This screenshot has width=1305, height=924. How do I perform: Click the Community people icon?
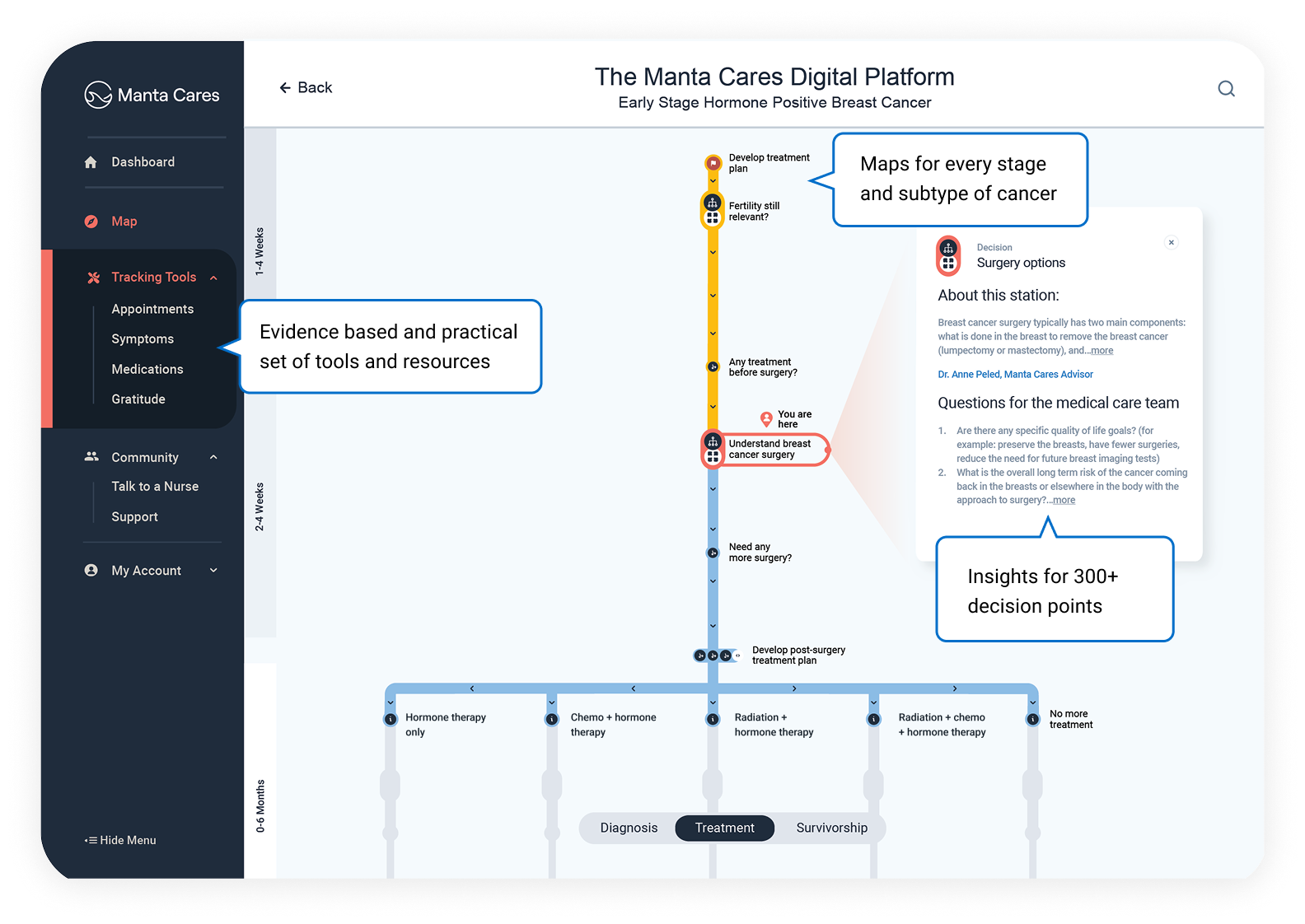[x=91, y=457]
